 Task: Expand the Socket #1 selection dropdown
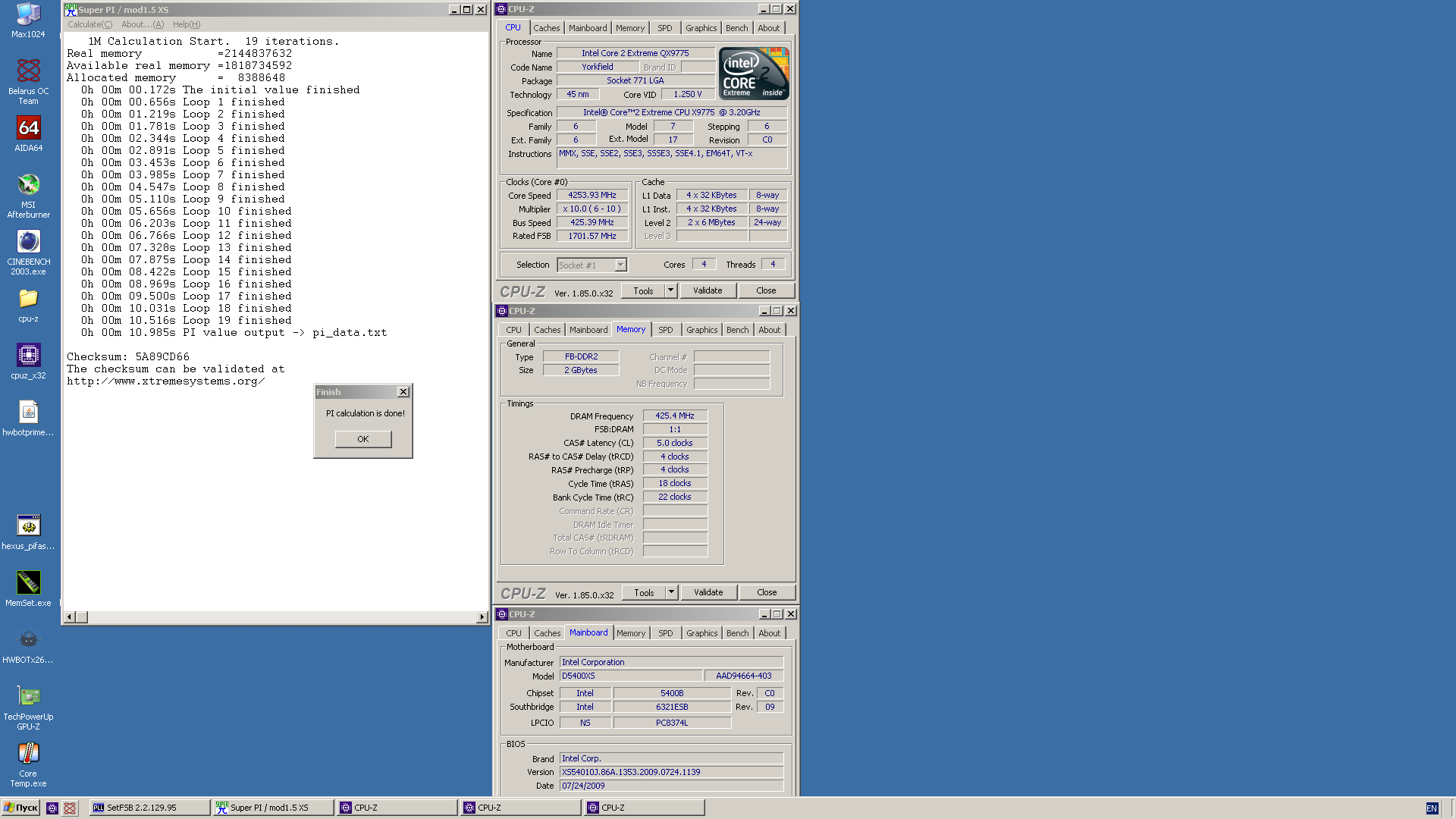point(620,265)
